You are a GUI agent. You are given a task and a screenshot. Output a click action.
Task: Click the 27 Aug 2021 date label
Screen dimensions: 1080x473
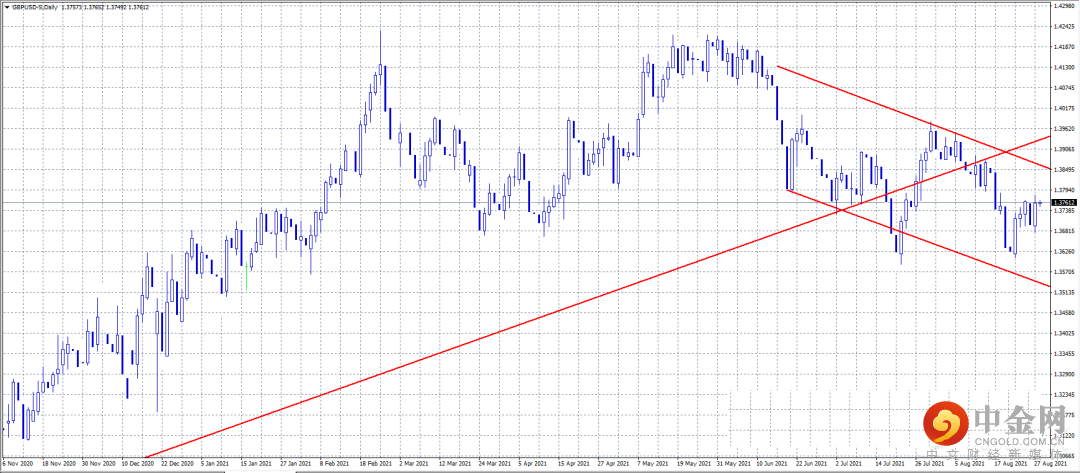tap(1050, 465)
